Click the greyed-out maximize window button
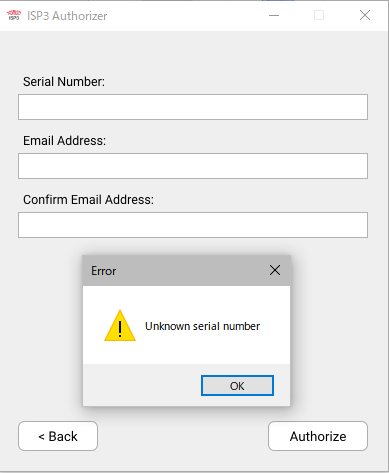 pyautogui.click(x=319, y=15)
